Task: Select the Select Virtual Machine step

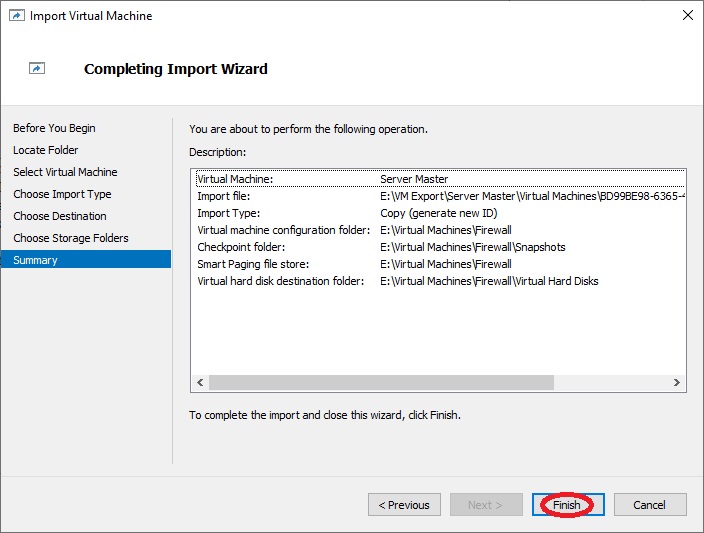Action: (x=65, y=172)
